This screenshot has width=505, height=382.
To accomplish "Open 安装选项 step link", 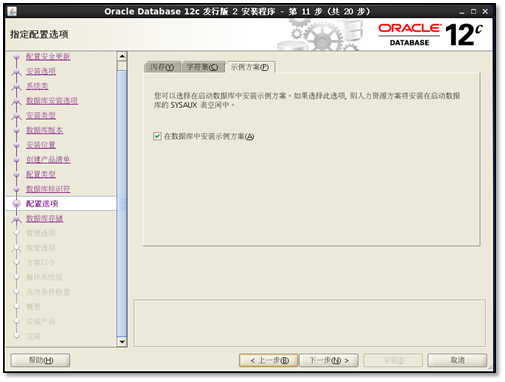I will (41, 71).
